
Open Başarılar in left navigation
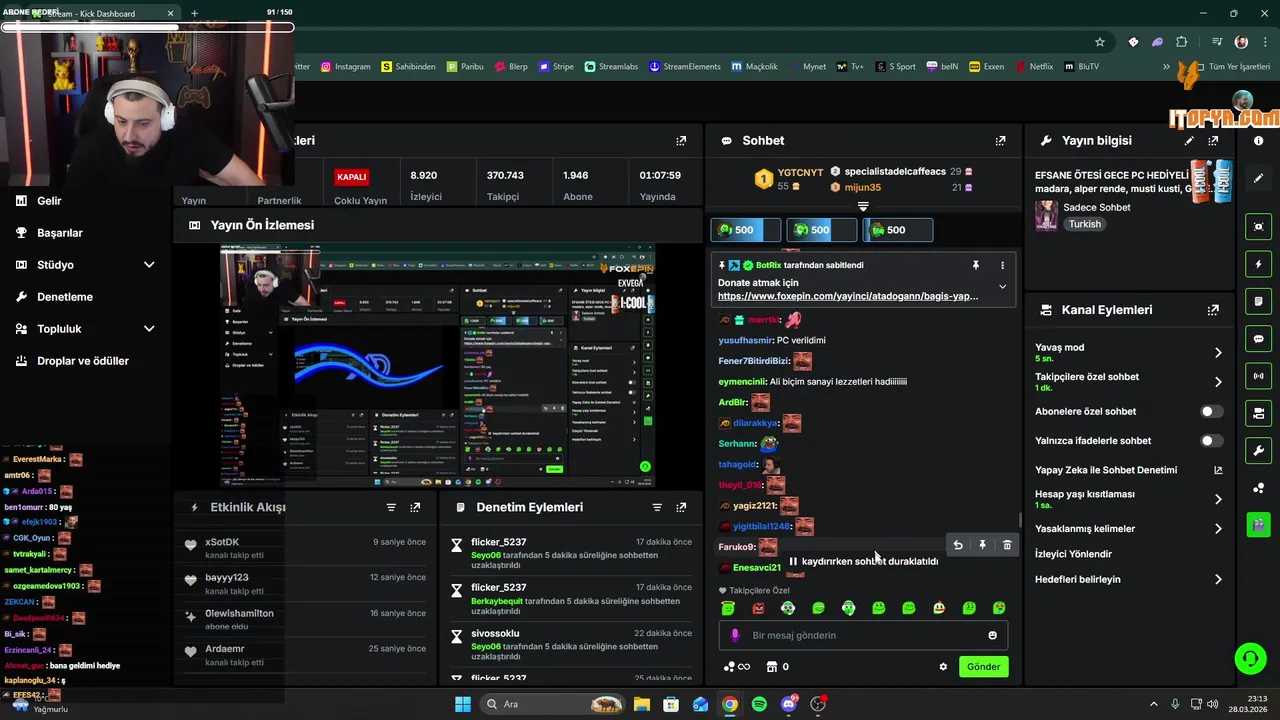60,233
